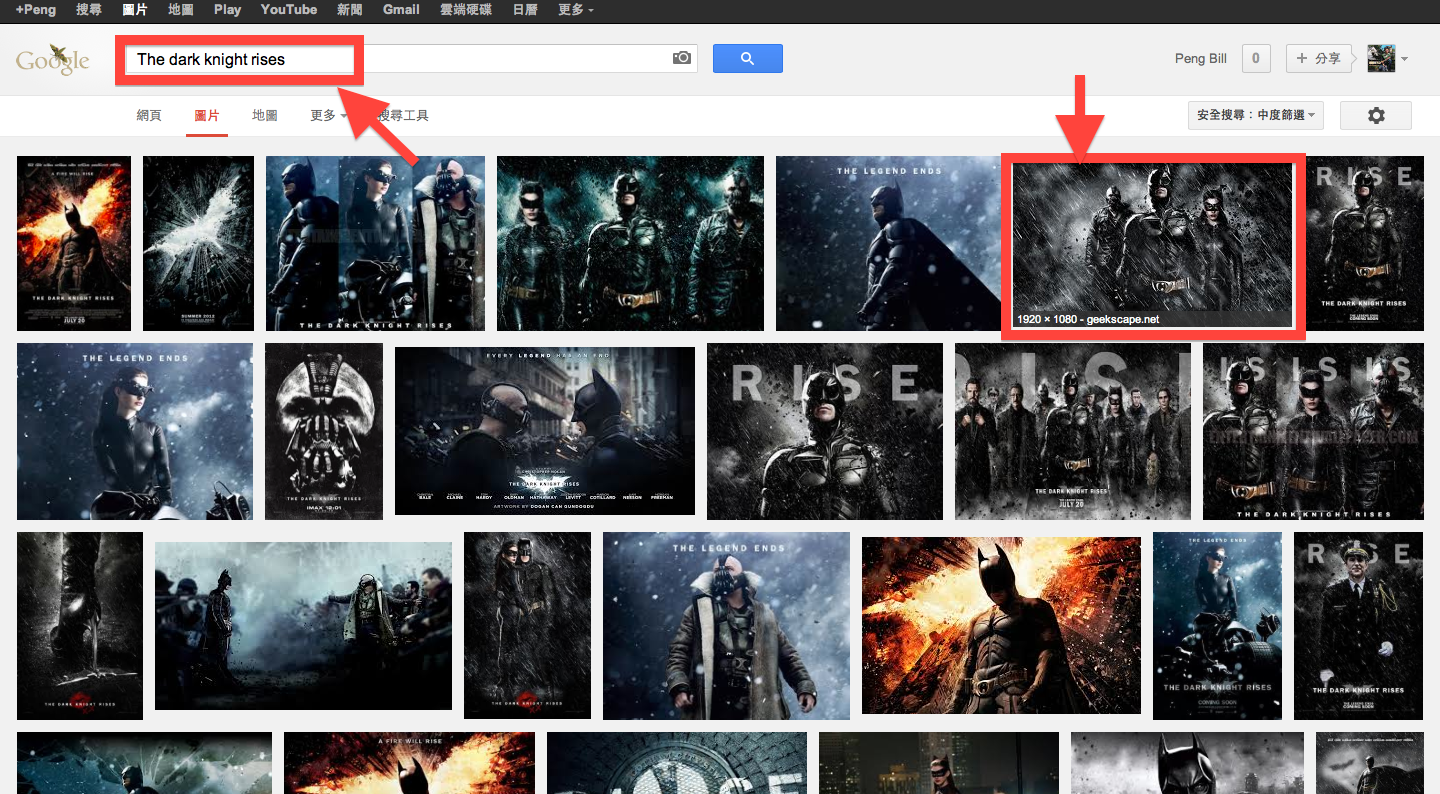1440x794 pixels.
Task: Open the full cast lineup poster thumbnail
Action: pyautogui.click(x=1073, y=431)
